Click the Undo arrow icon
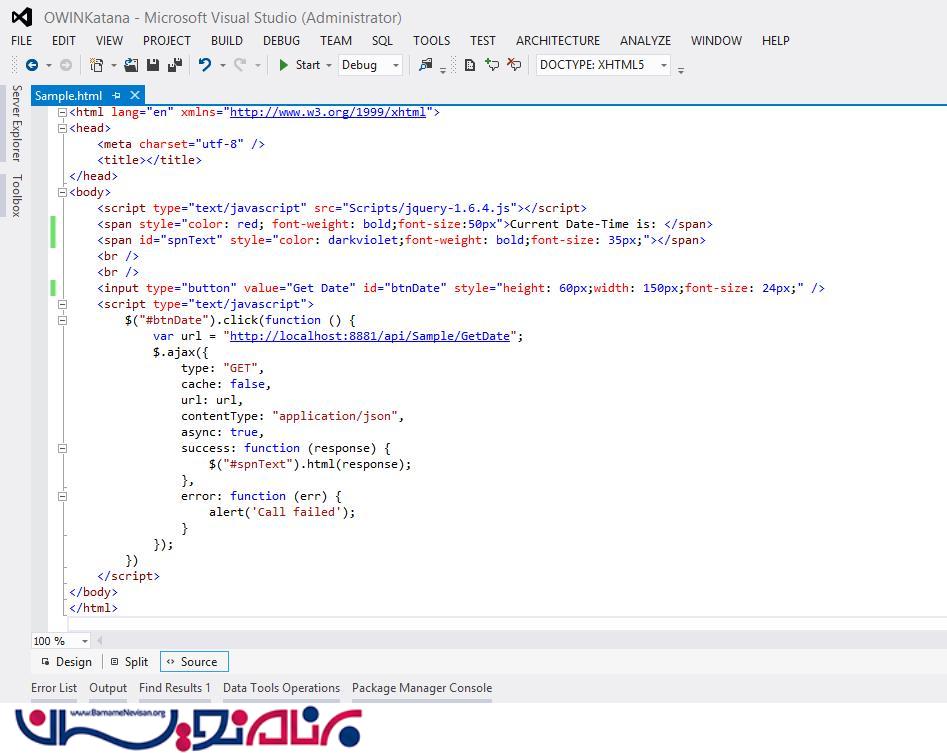 point(204,65)
